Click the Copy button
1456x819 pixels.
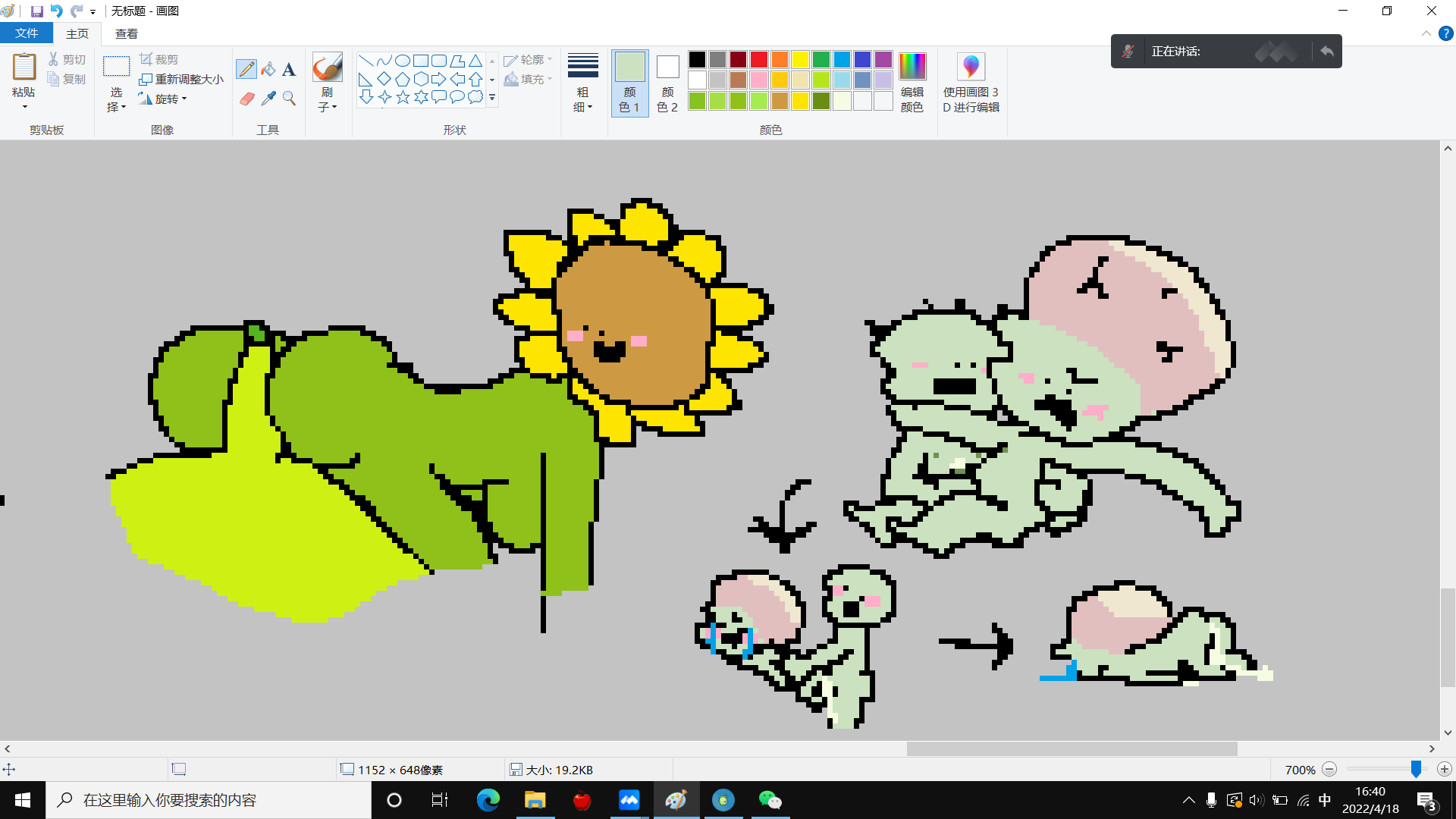[x=67, y=79]
